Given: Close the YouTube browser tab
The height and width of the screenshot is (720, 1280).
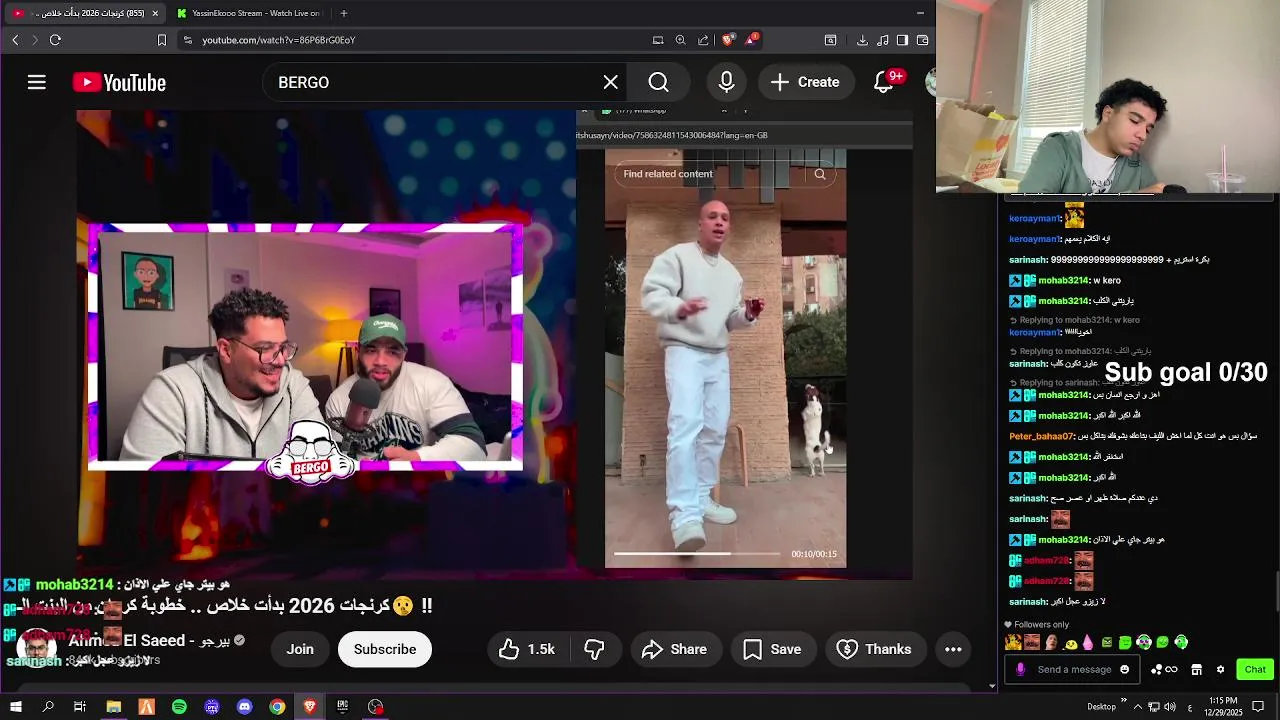Looking at the screenshot, I should 155,13.
